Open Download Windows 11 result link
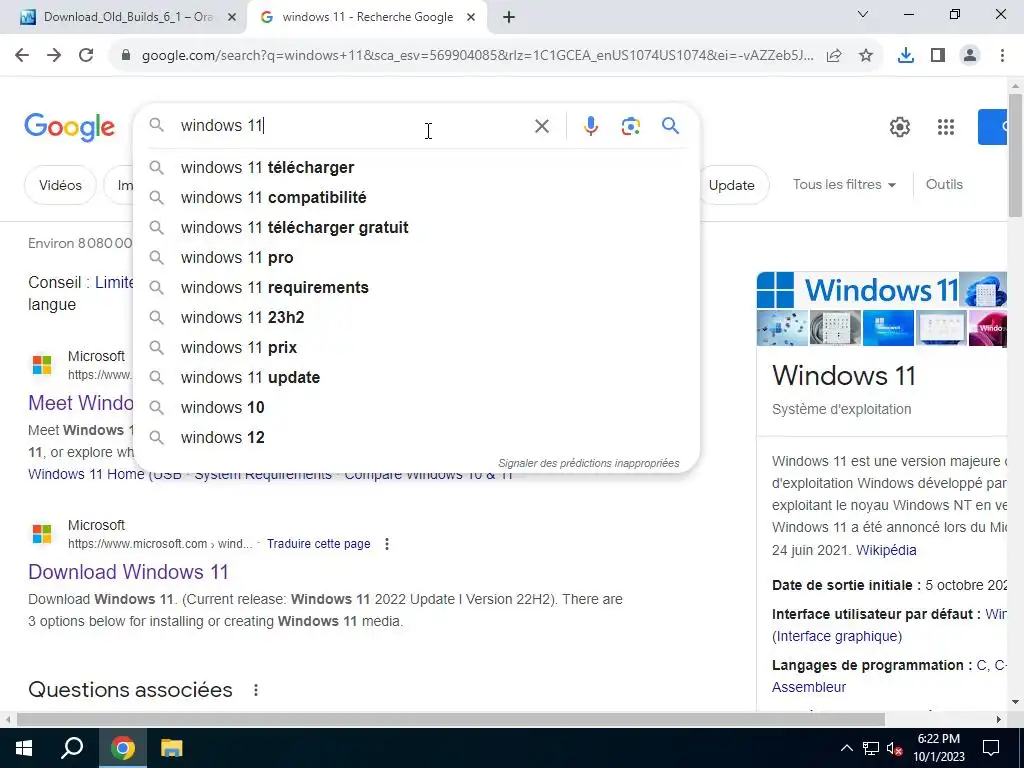 (128, 572)
